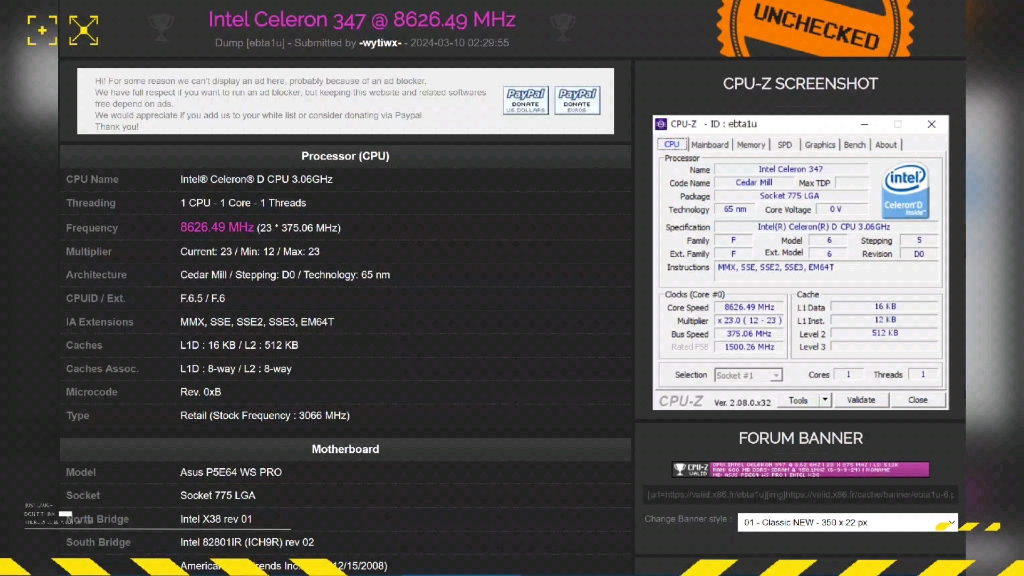This screenshot has width=1024, height=576.
Task: Click the 8626.49 MHz frequency value
Action: click(x=217, y=227)
